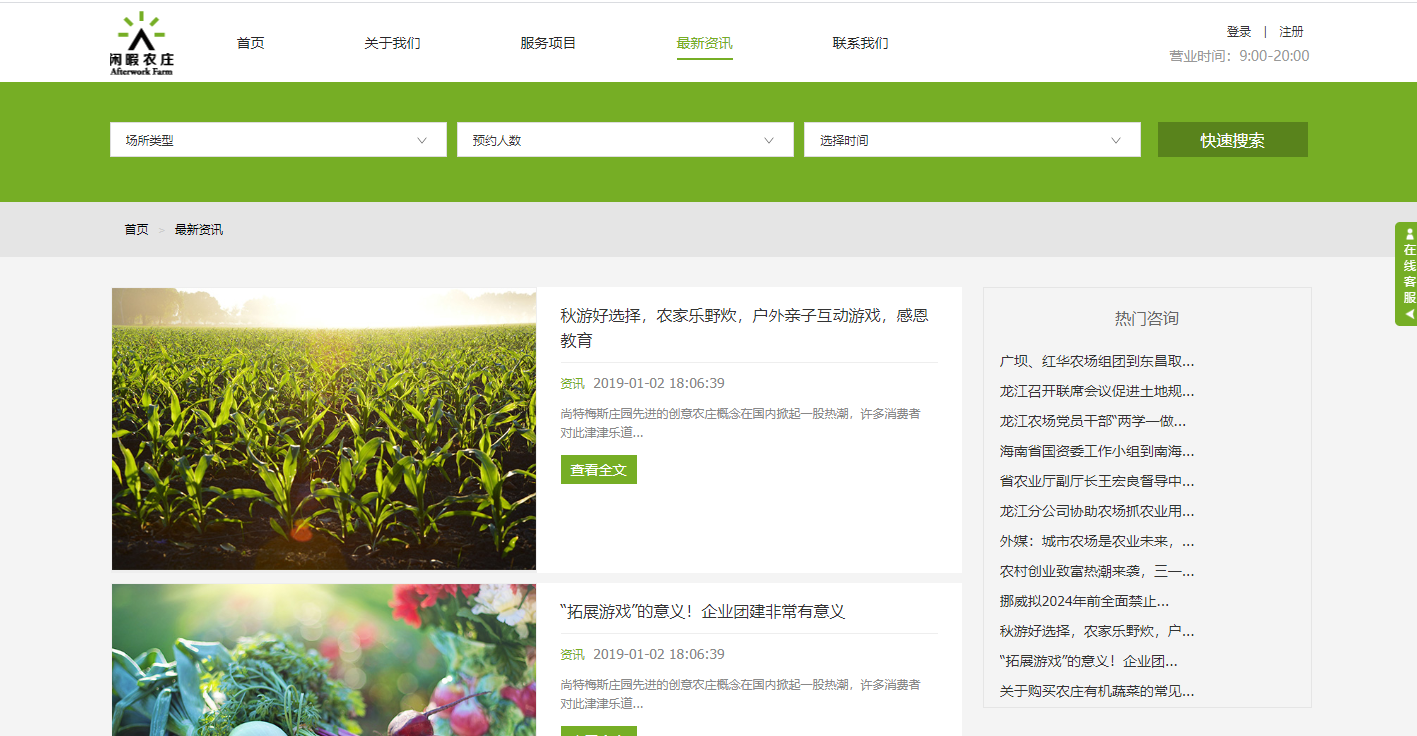Open the 在线客服 side widget
Viewport: 1417px width, 736px height.
[x=1406, y=274]
